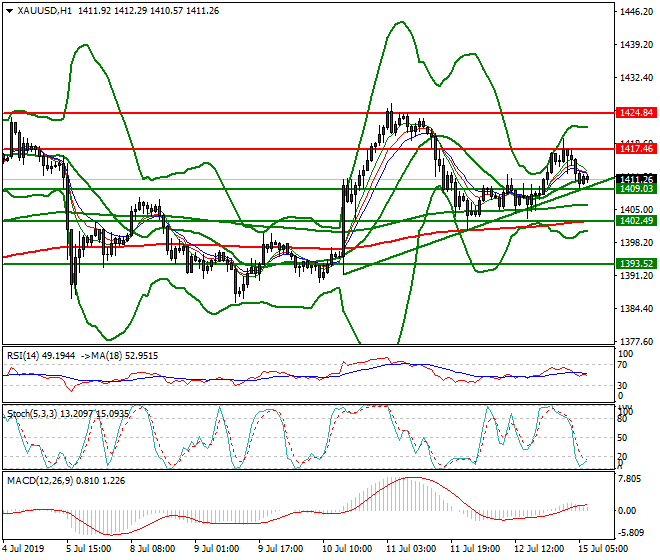
Task: Click the 10 Jul 10:00 time axis label
Action: (347, 549)
